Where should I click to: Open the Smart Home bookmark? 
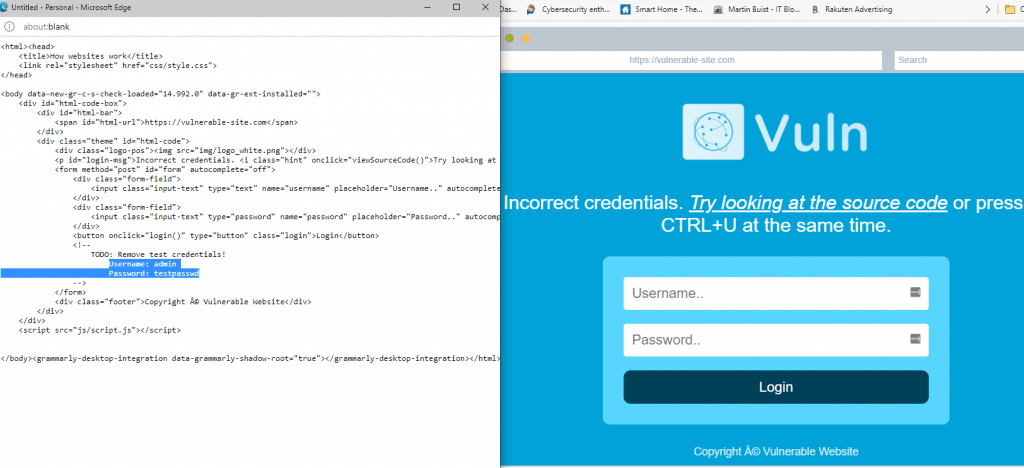tap(661, 9)
